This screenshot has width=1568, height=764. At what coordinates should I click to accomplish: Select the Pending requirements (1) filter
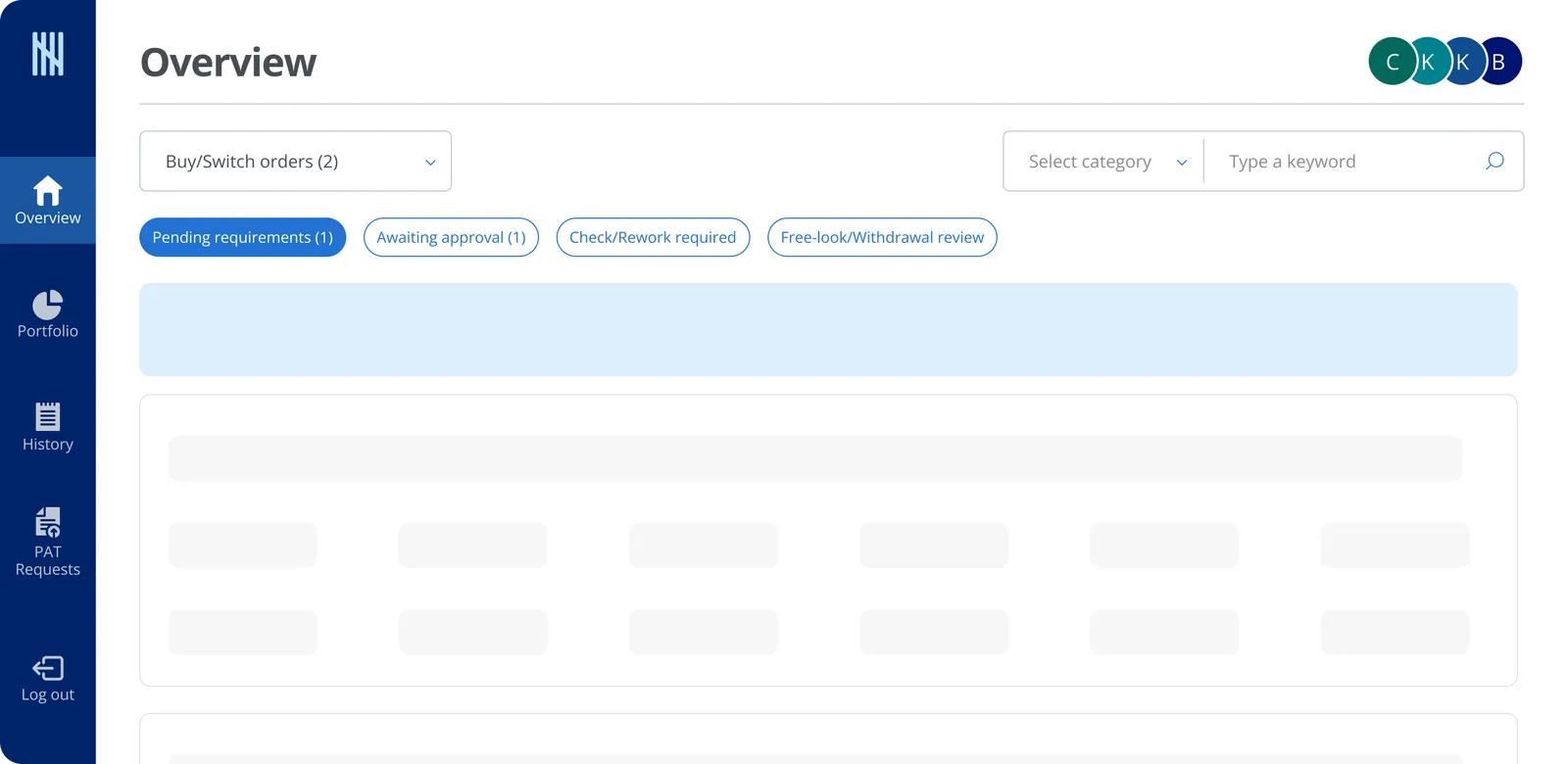click(242, 237)
